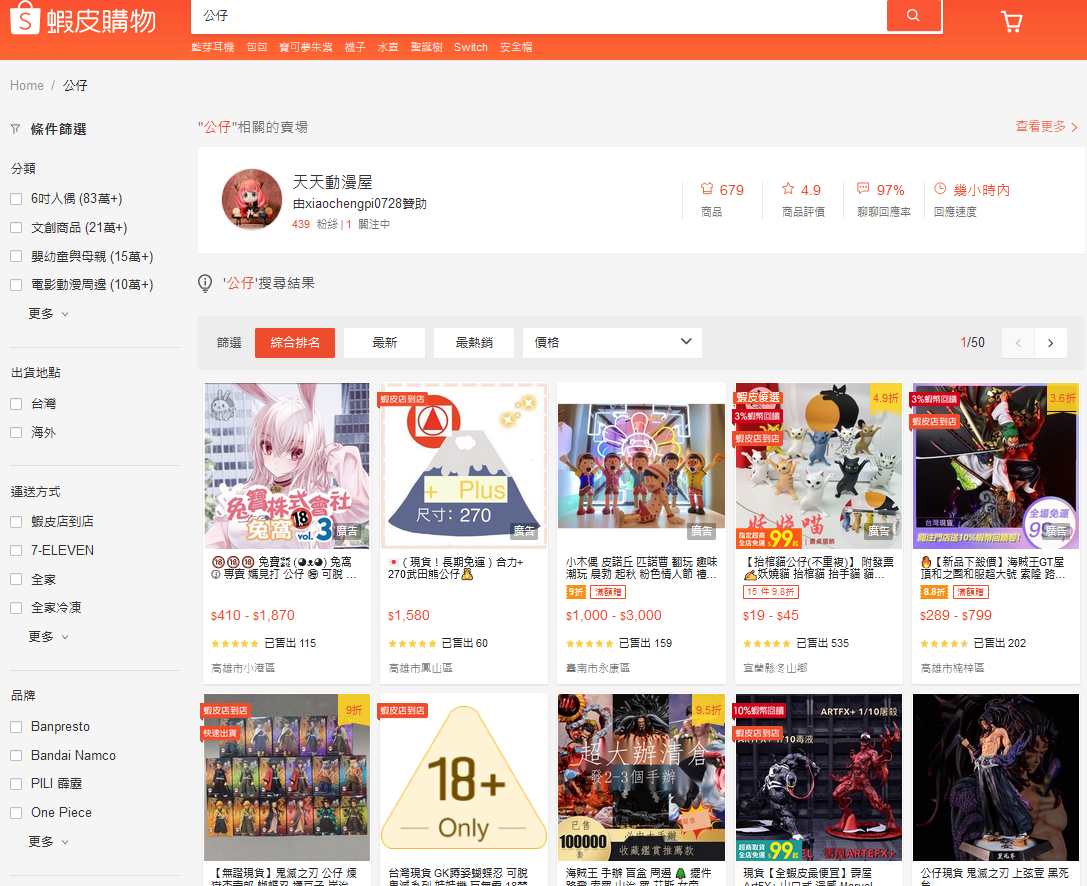The height and width of the screenshot is (886, 1087).
Task: Click the shop products bag icon beside 679
Action: [x=706, y=189]
